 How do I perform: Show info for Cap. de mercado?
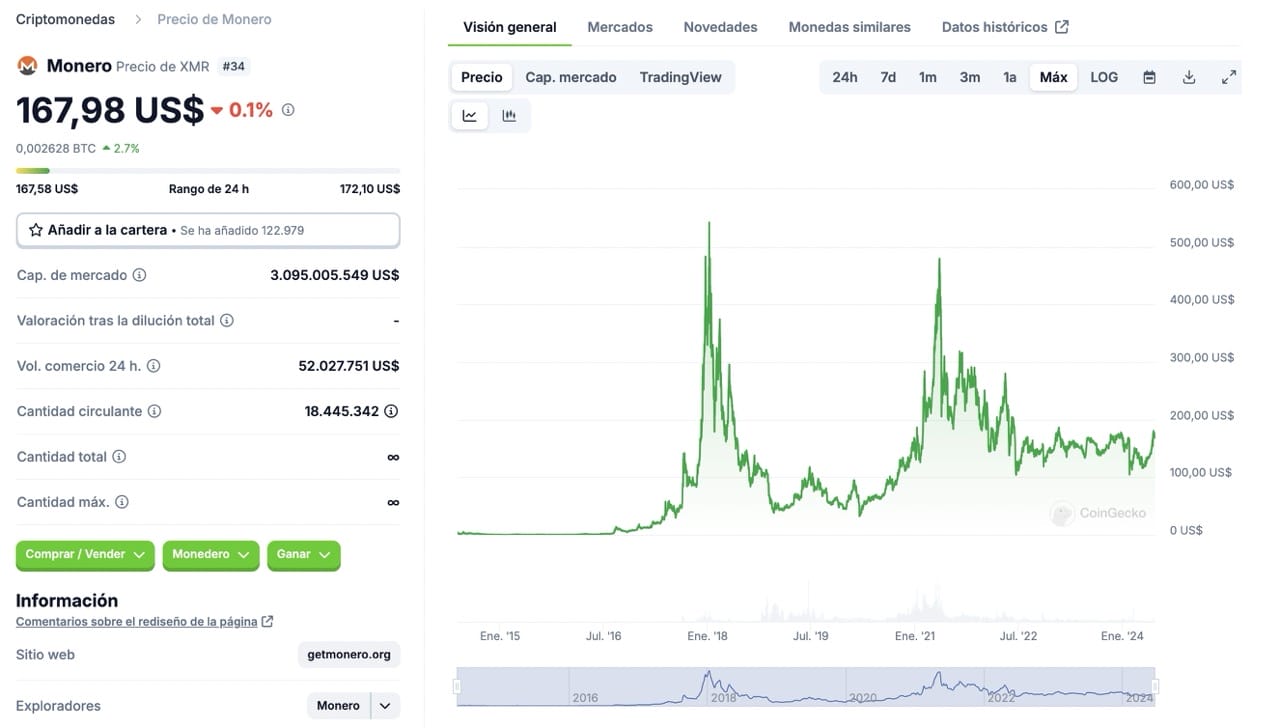point(139,275)
